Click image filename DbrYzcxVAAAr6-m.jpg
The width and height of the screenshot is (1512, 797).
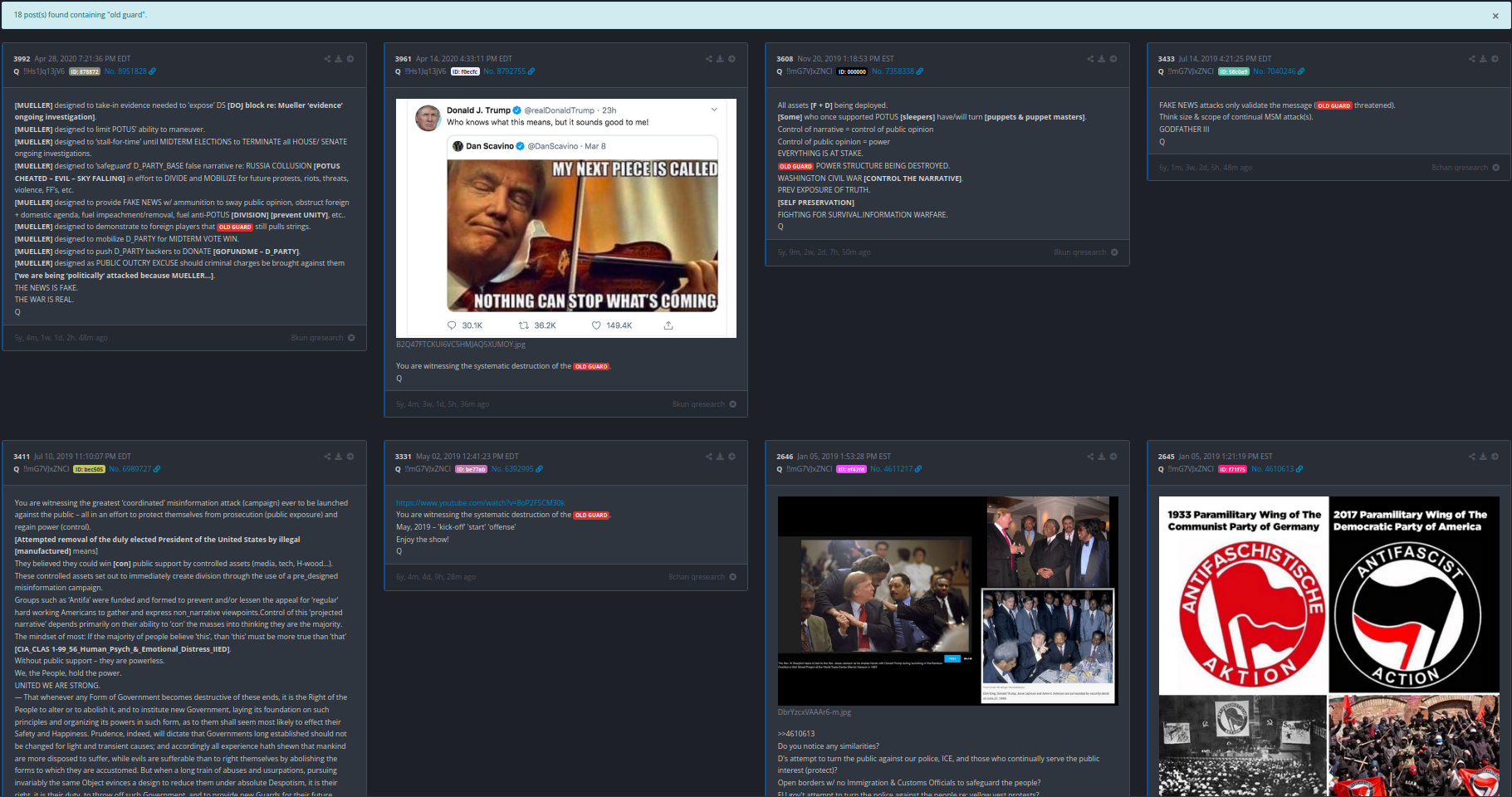815,712
